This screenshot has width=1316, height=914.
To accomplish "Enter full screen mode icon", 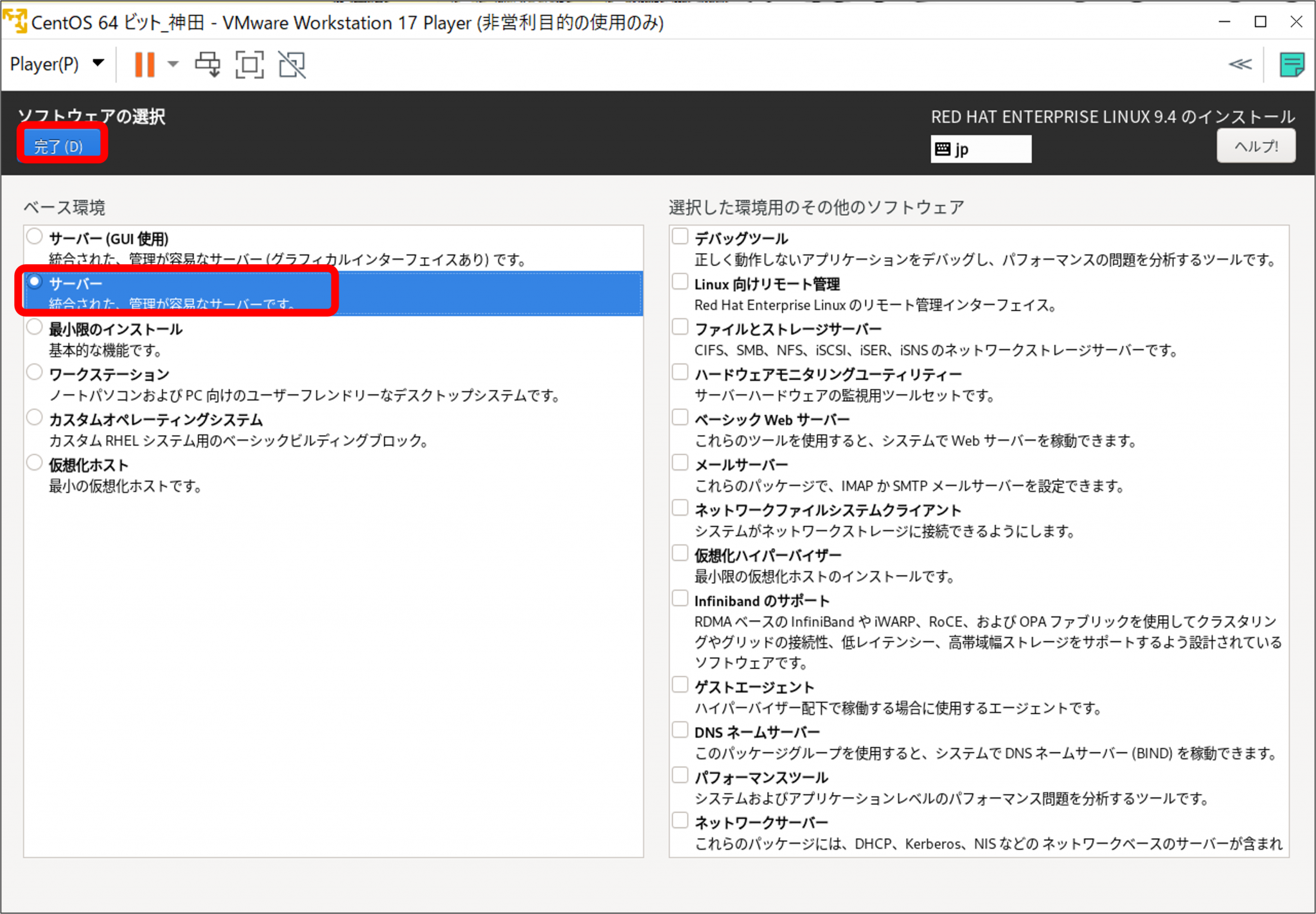I will pyautogui.click(x=249, y=64).
